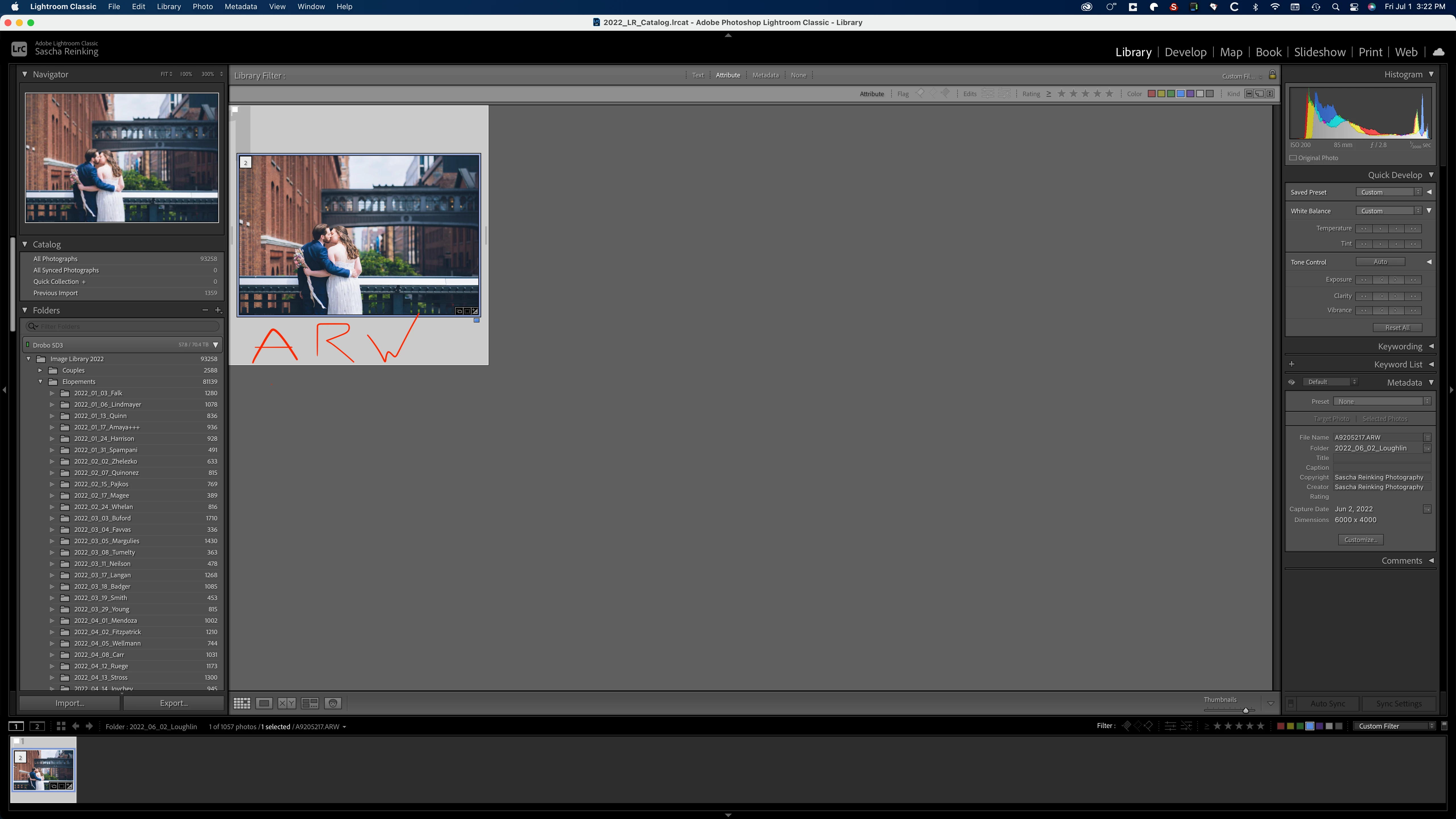The image size is (1456, 819).
Task: Switch to the Develop module
Action: pyautogui.click(x=1185, y=52)
